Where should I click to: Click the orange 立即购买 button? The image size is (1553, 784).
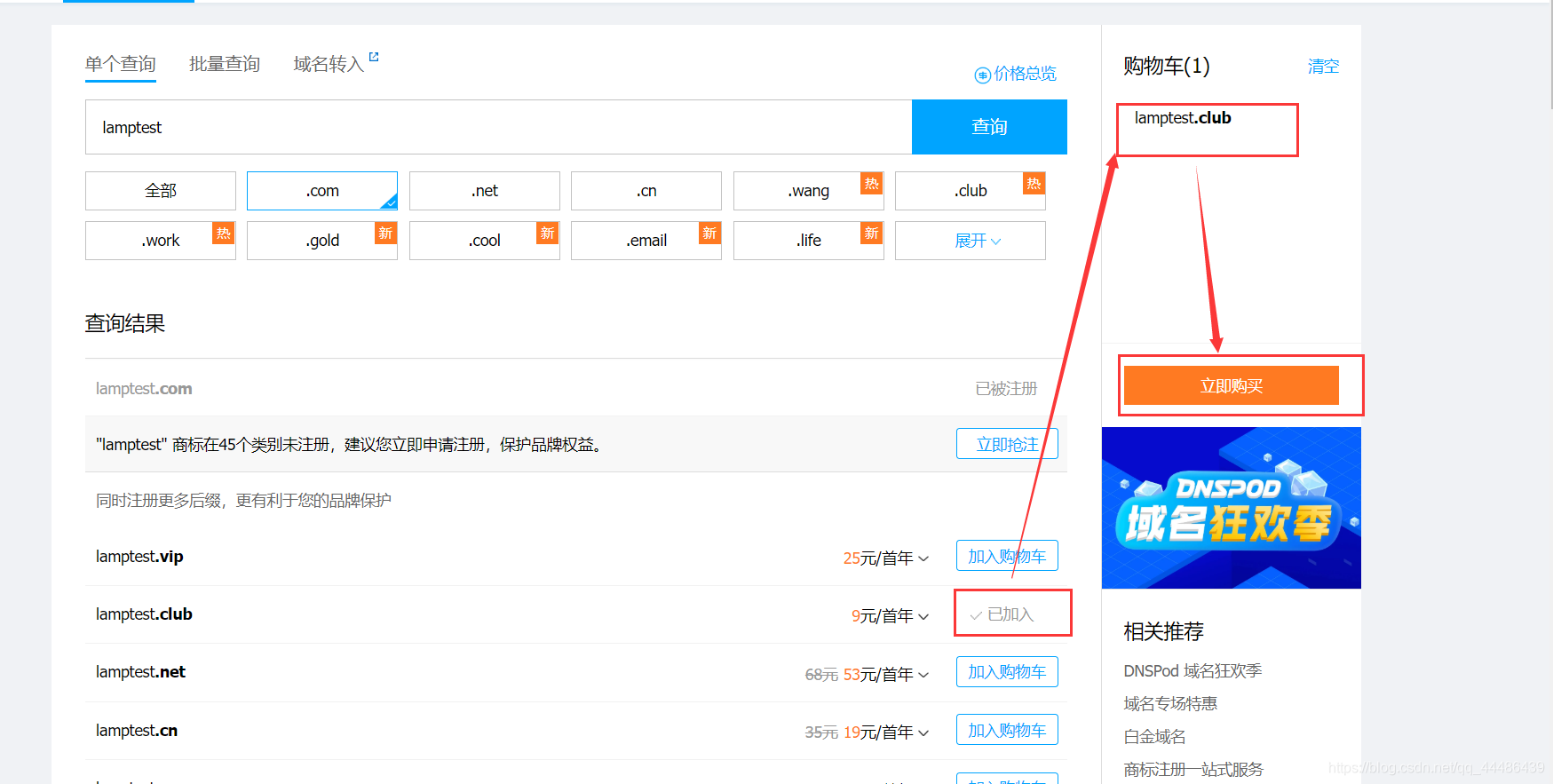tap(1232, 385)
